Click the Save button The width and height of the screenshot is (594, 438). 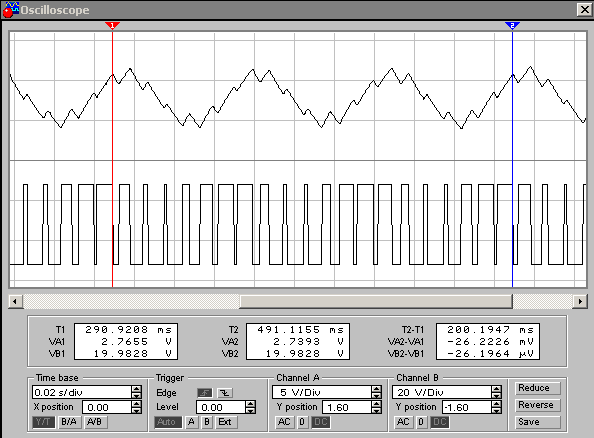click(x=537, y=422)
